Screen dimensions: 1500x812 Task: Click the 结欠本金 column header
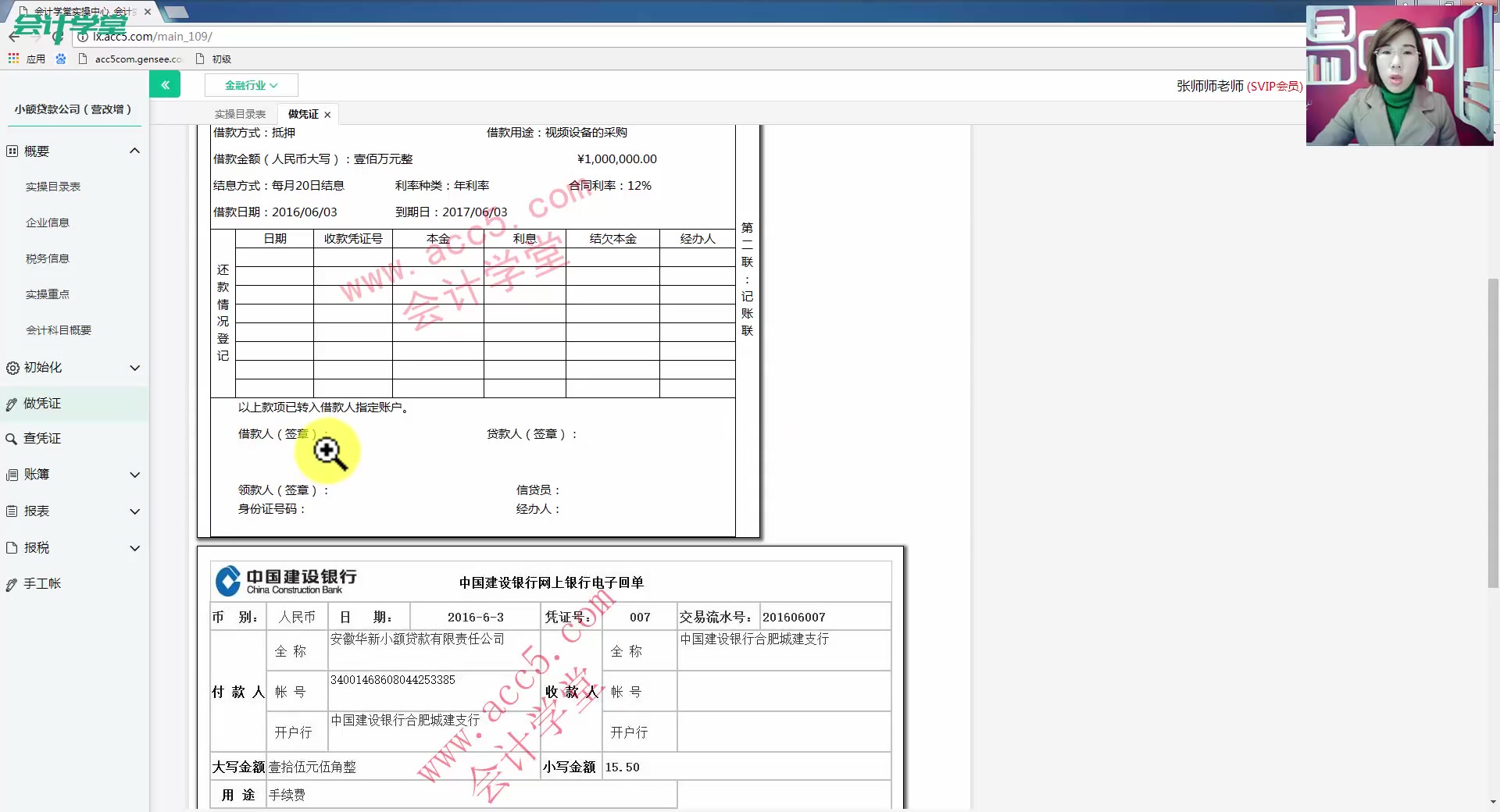pyautogui.click(x=612, y=239)
